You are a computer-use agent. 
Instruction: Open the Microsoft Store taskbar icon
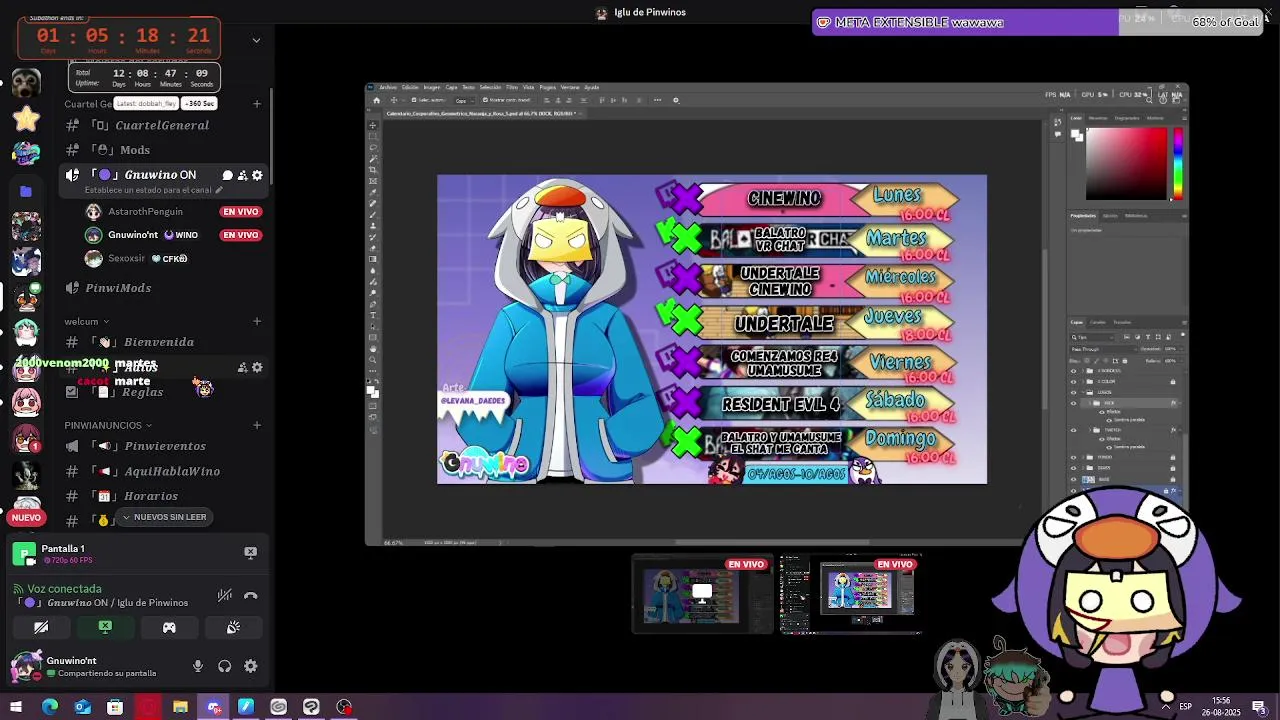point(115,707)
